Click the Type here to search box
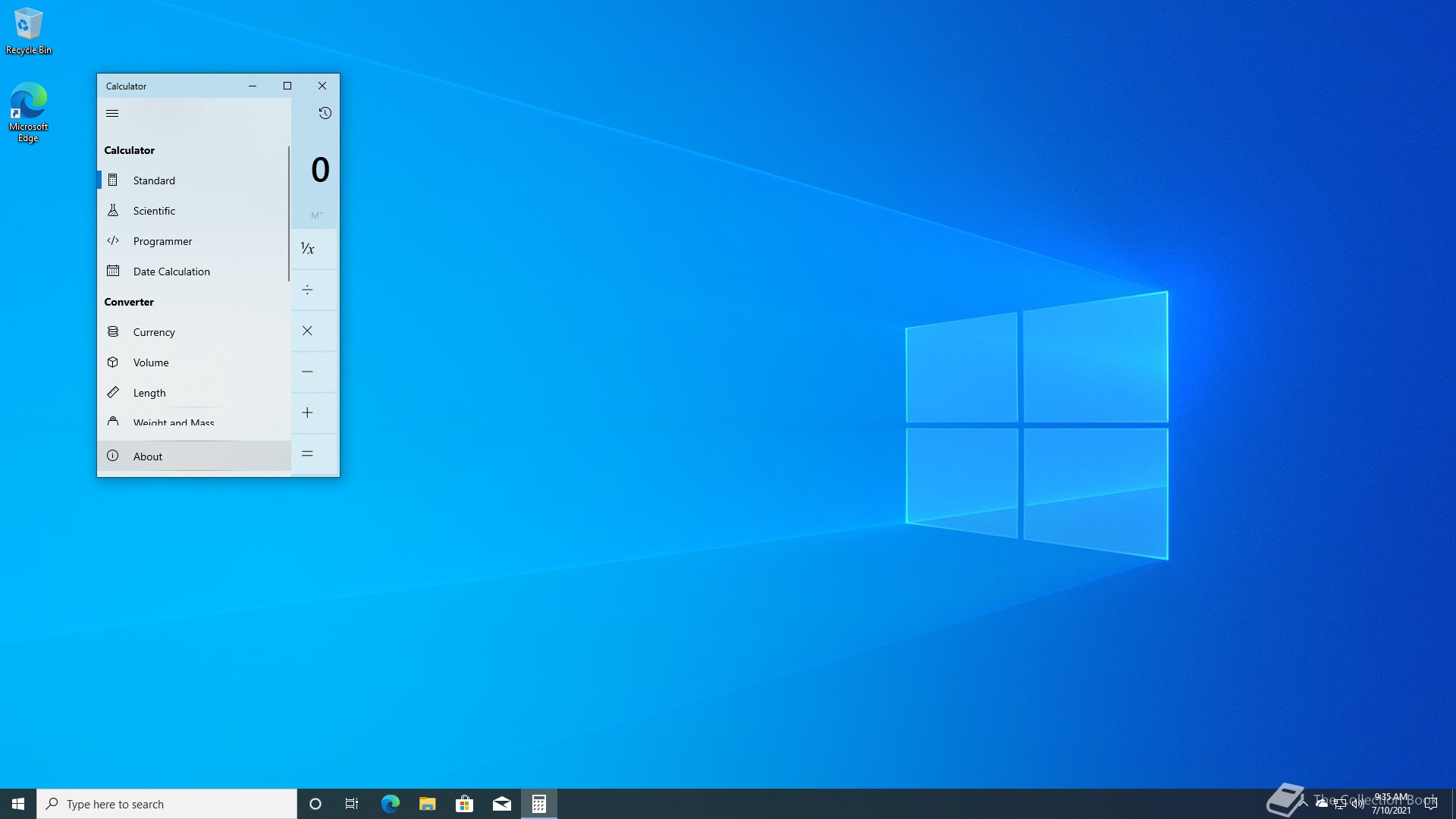The height and width of the screenshot is (819, 1456). pyautogui.click(x=167, y=804)
